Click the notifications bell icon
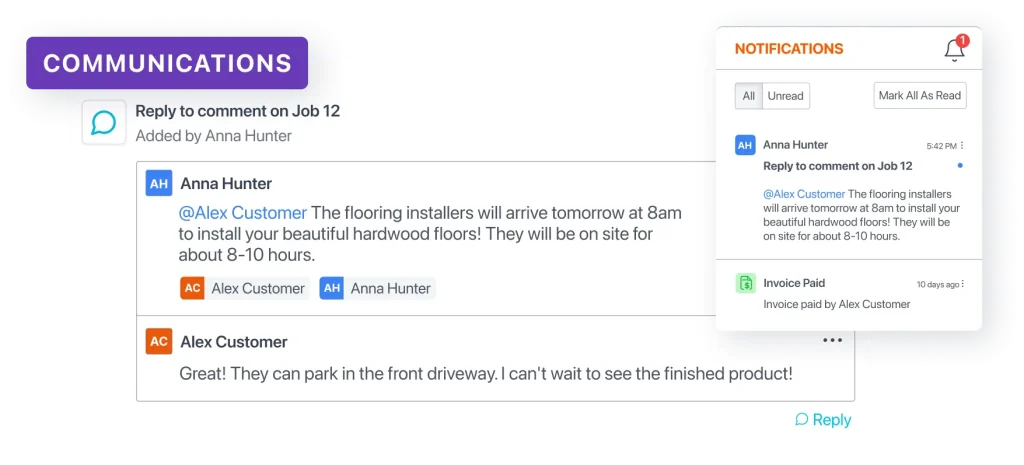Screen dimensions: 1024x465 click(x=954, y=50)
